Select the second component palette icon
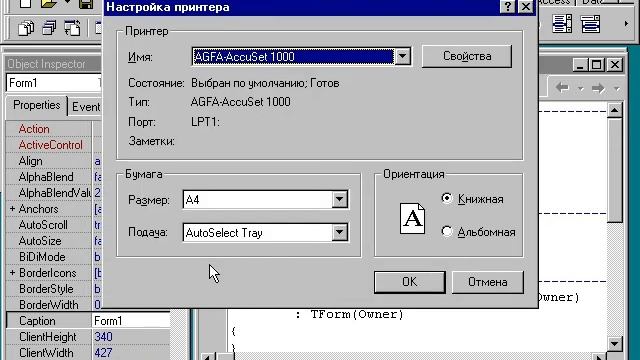The height and width of the screenshot is (360, 640). click(x=591, y=24)
